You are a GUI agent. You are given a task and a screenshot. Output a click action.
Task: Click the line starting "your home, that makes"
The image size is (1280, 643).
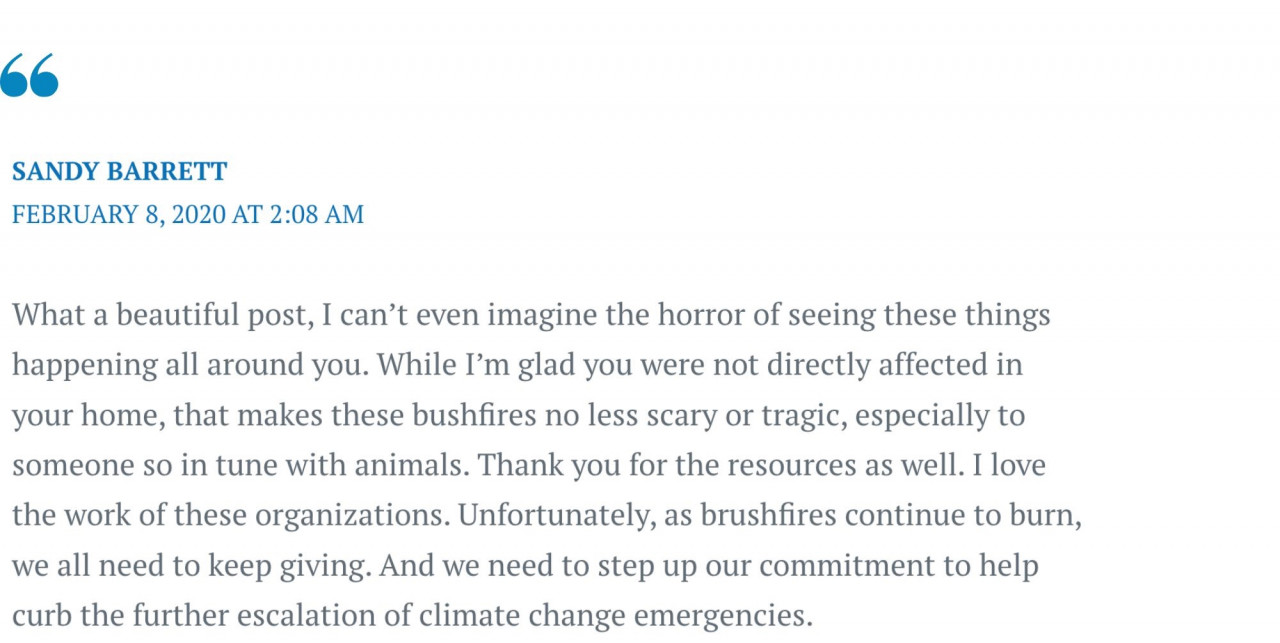(518, 415)
